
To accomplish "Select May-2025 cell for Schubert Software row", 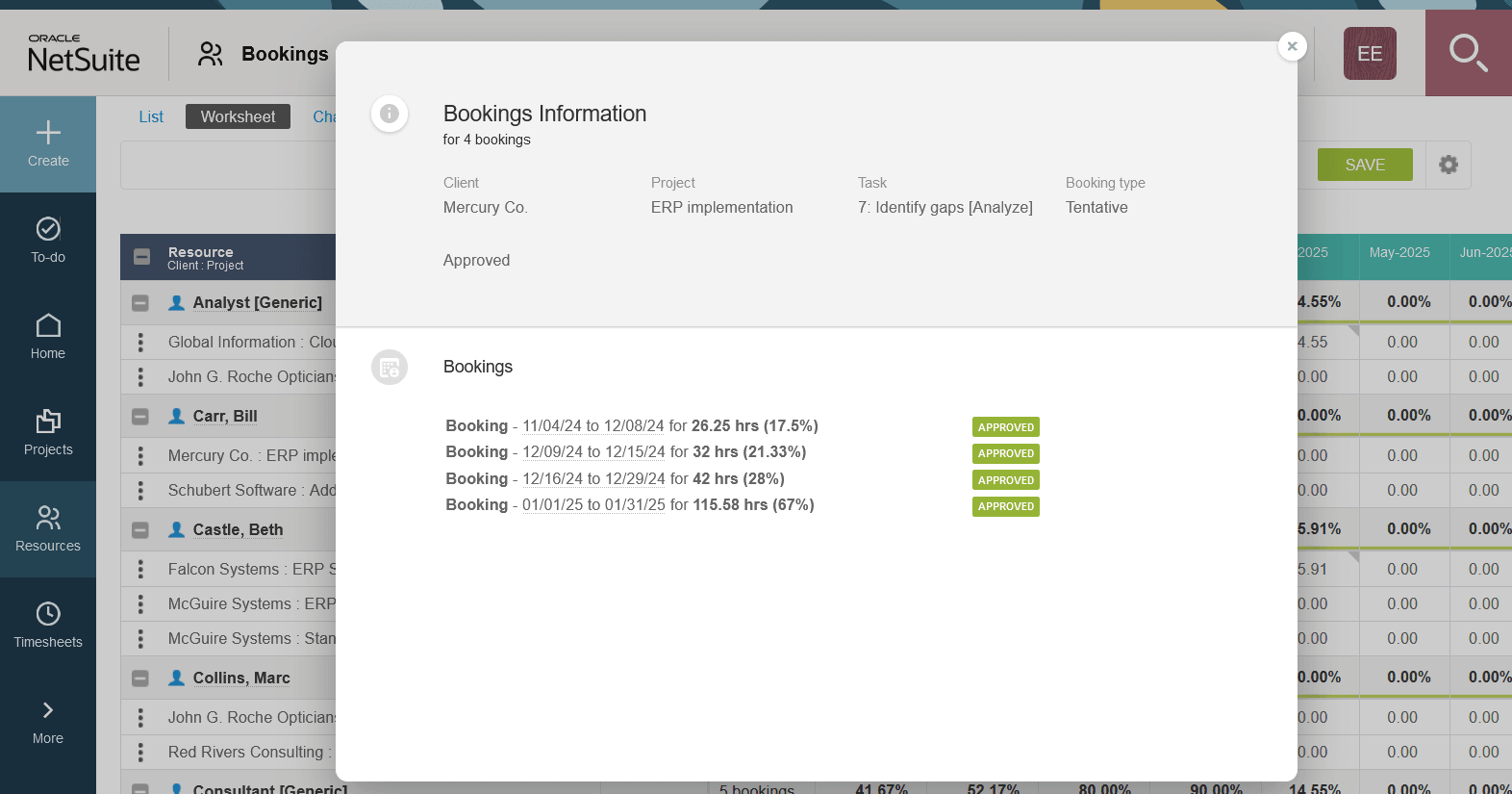I will [1404, 490].
